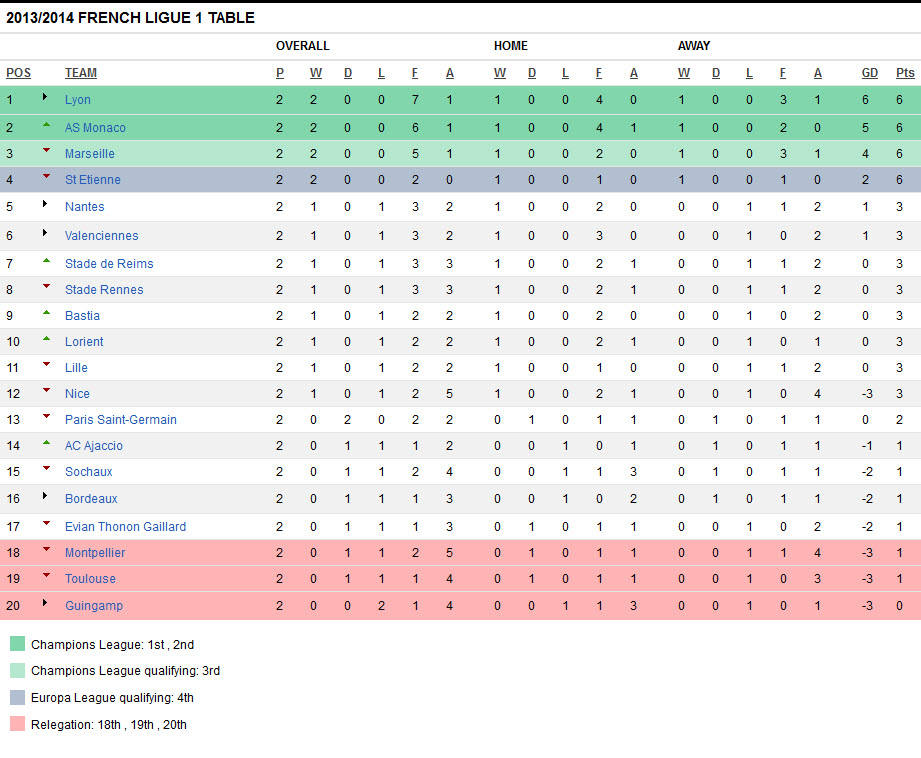
Task: Sort table by the TEAM column header
Action: coord(81,73)
